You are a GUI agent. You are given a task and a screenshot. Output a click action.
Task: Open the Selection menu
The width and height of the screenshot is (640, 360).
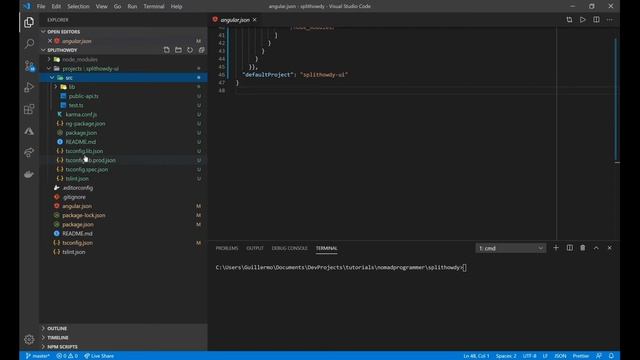pyautogui.click(x=78, y=7)
